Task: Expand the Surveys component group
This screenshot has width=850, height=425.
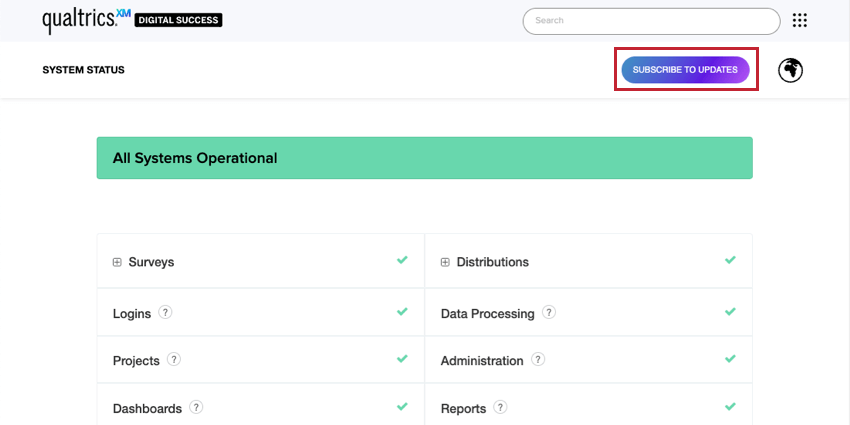Action: 117,262
